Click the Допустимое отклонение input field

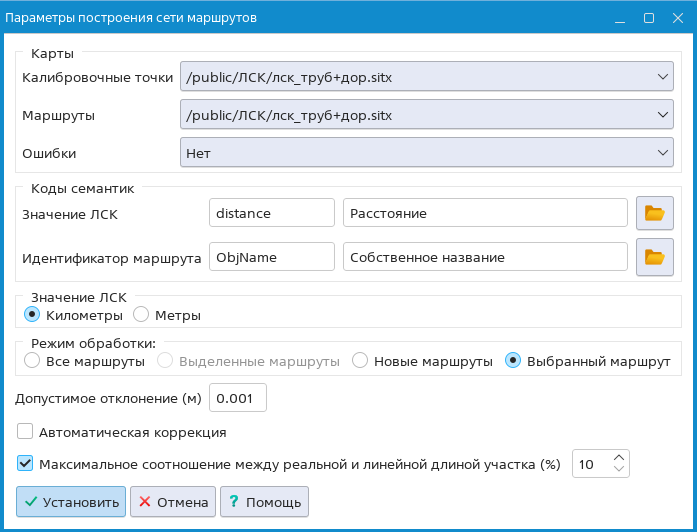pos(238,398)
